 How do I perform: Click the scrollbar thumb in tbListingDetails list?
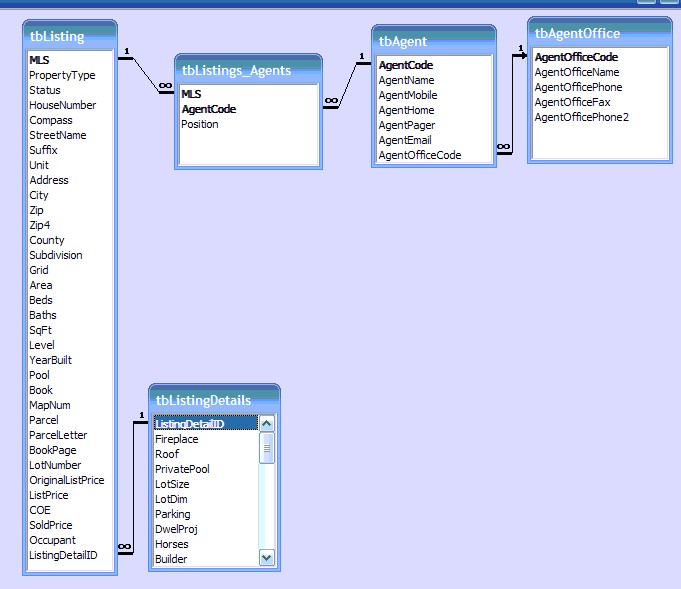[x=267, y=448]
